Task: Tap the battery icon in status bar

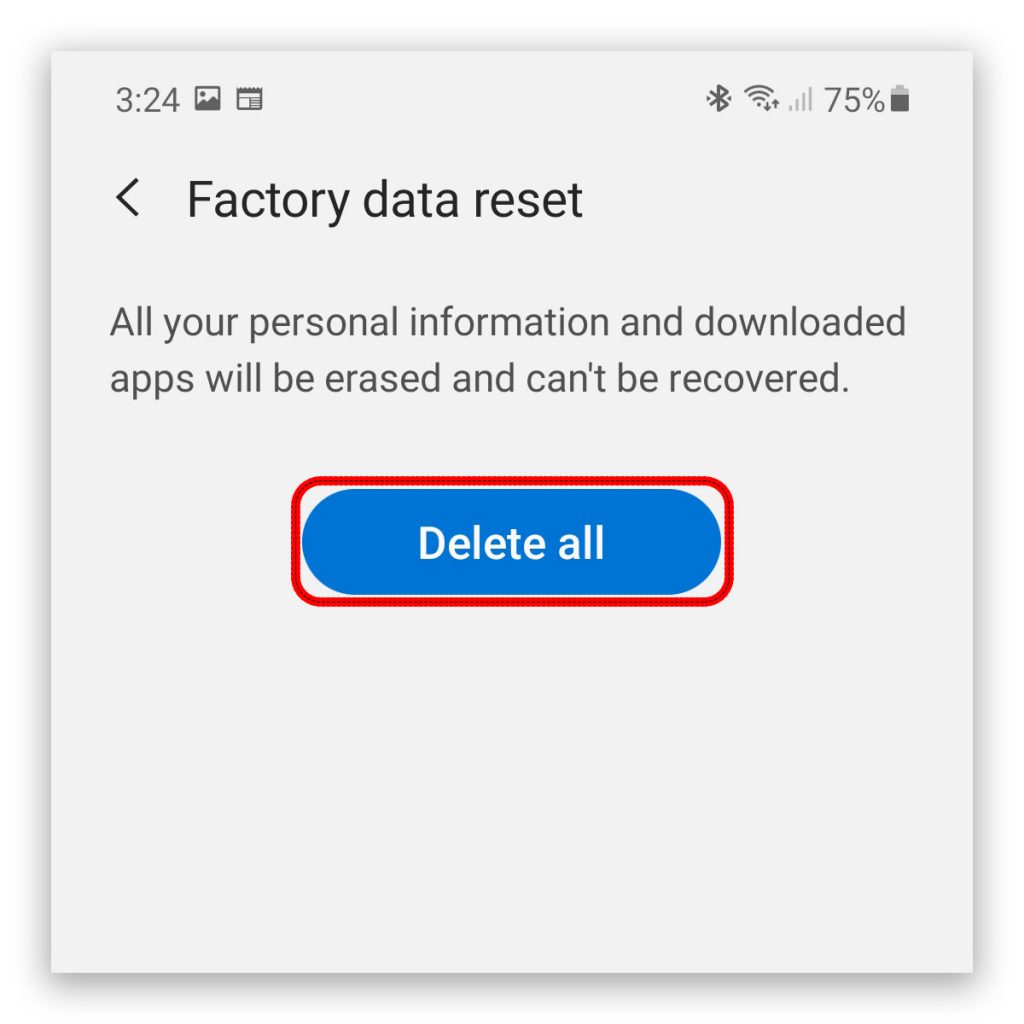Action: (900, 99)
